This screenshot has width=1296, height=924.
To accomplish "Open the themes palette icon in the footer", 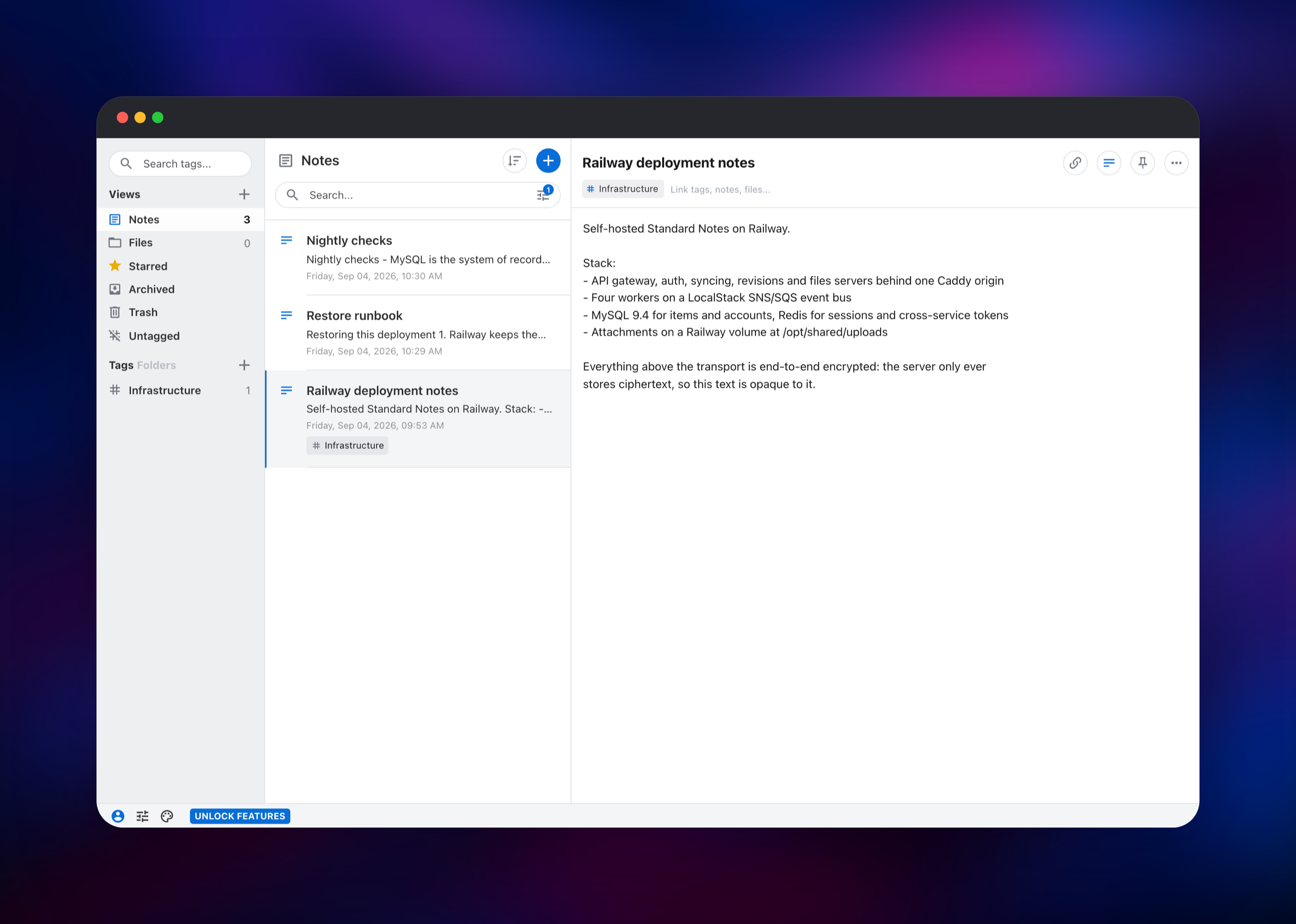I will click(166, 816).
